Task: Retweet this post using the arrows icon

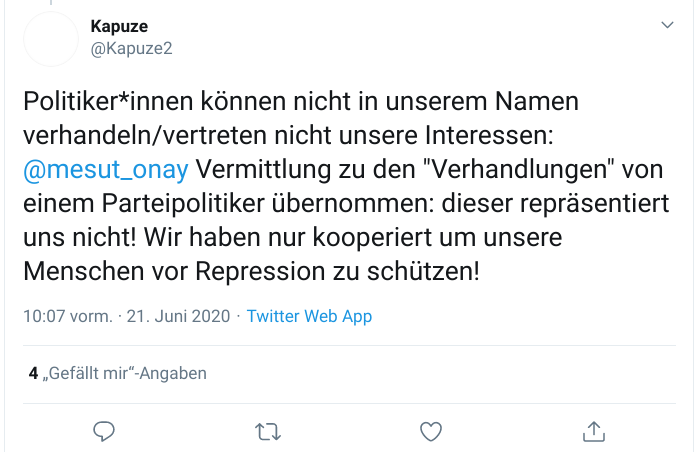Action: point(268,432)
